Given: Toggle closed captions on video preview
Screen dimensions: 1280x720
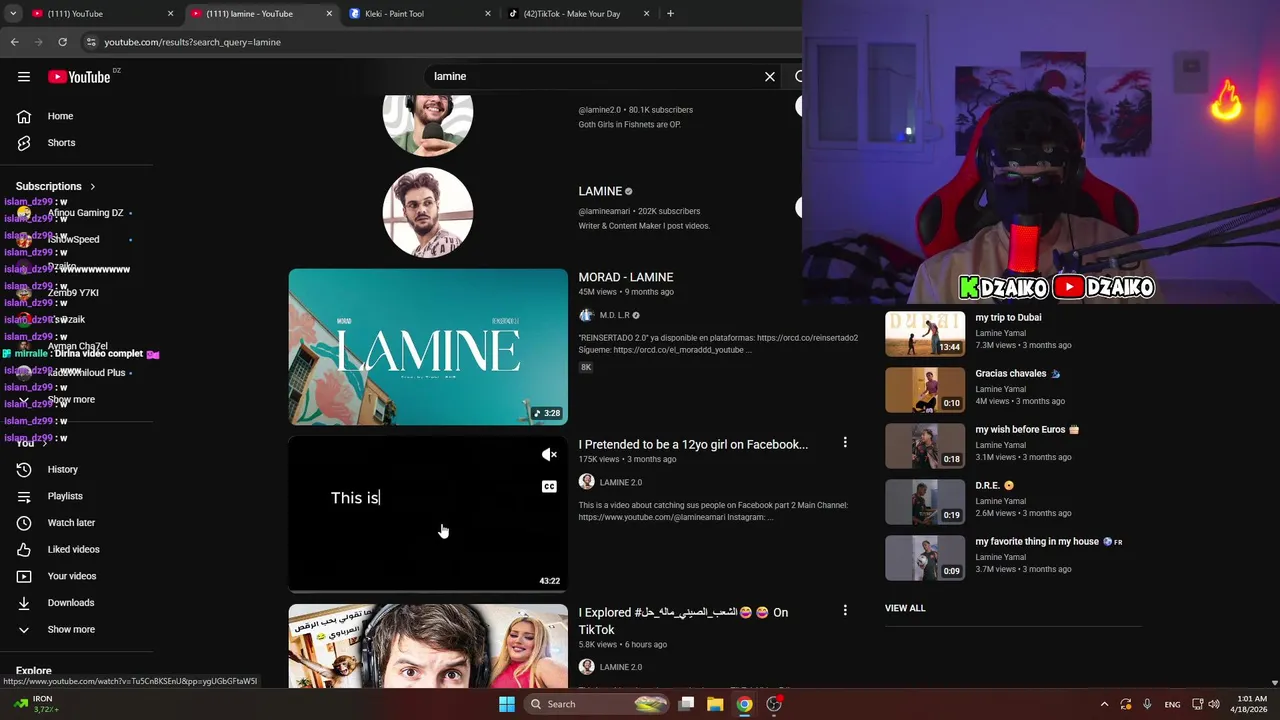Looking at the screenshot, I should (x=549, y=487).
